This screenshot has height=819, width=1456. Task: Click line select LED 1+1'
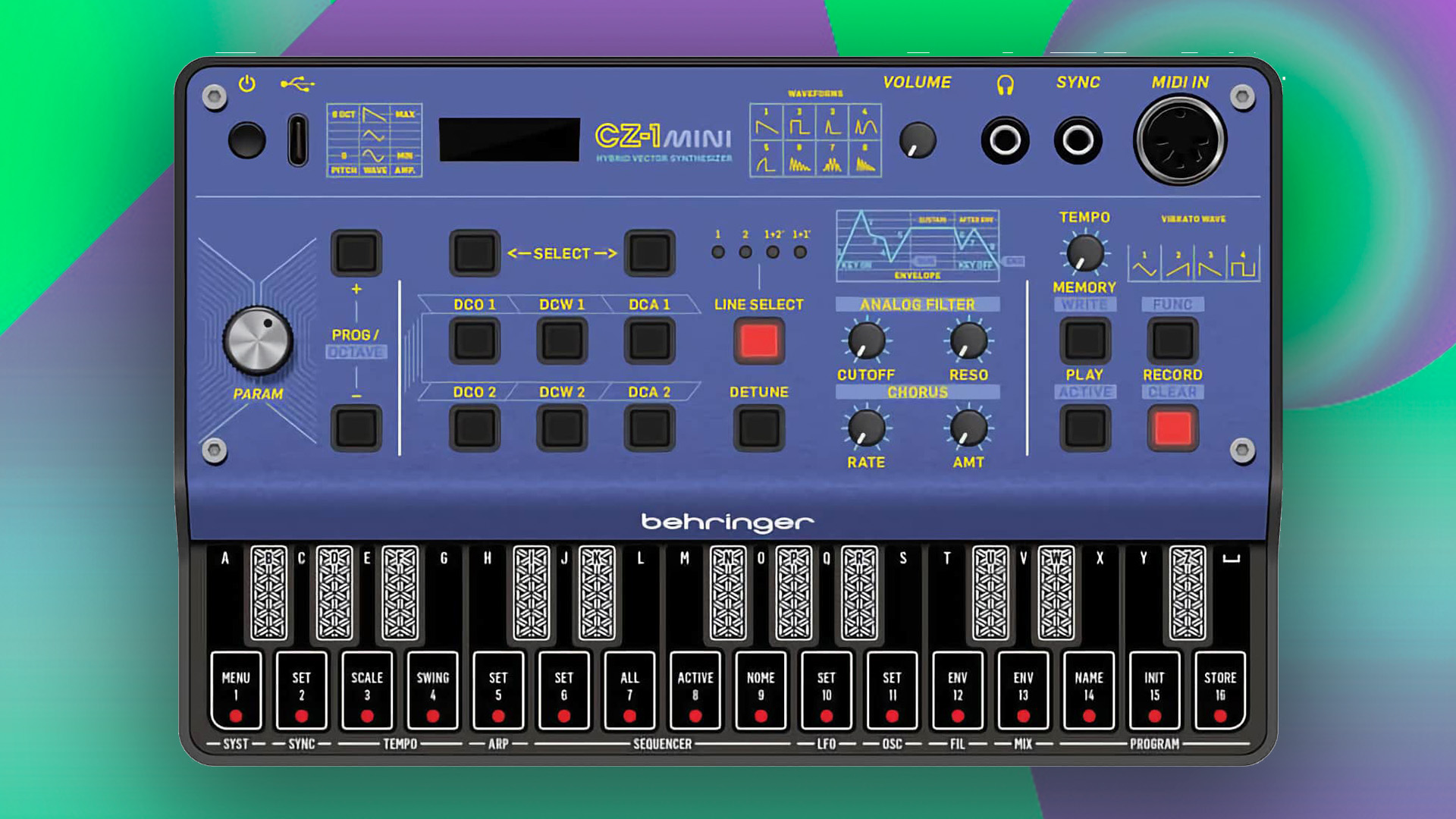click(800, 253)
